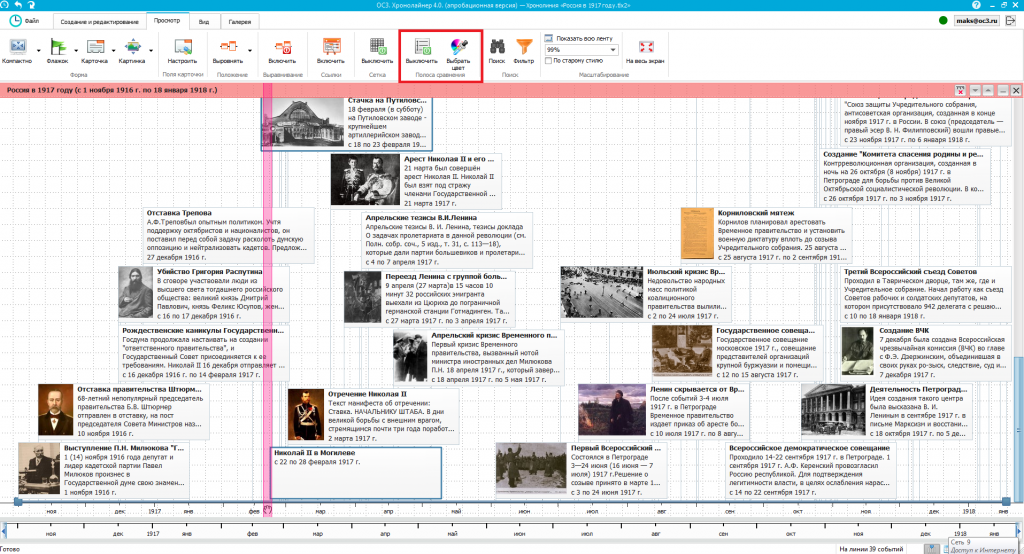The image size is (1024, 554).
Task: Click the logout icon next to account
Action: click(x=1010, y=20)
